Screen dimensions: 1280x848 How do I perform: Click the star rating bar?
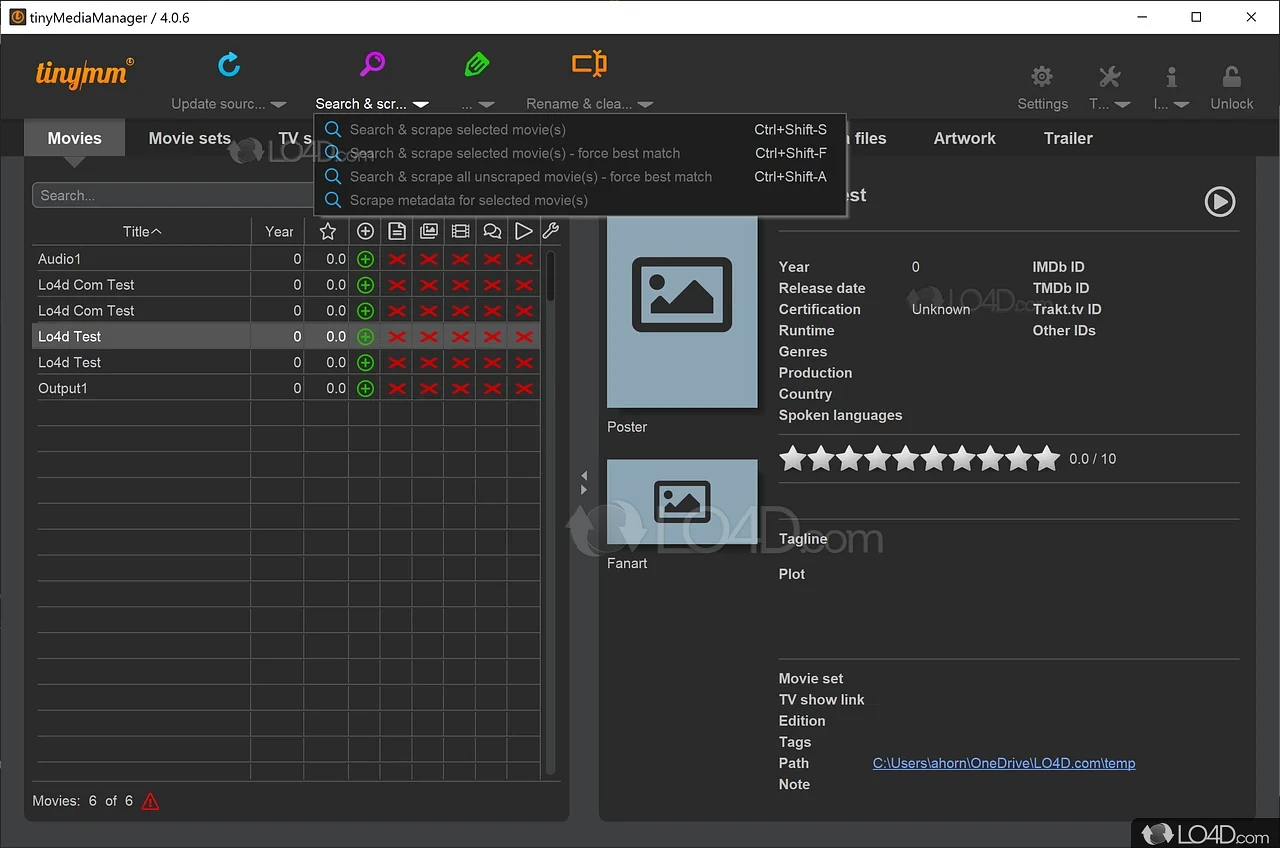click(918, 459)
